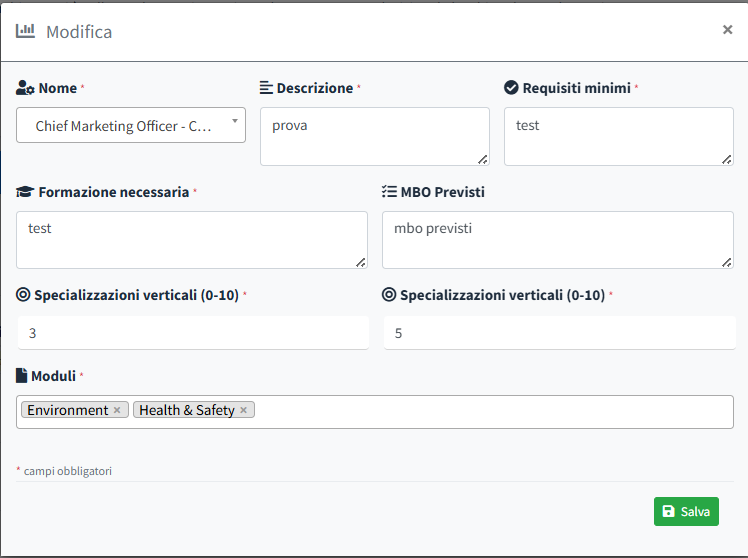Click the checklist icon beside MBO Previsti
Image resolution: width=748 pixels, height=558 pixels.
(x=390, y=192)
